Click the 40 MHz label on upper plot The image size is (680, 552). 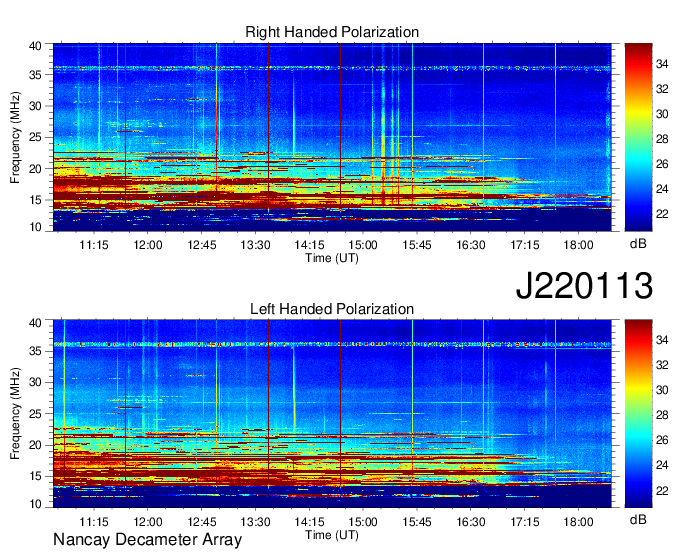[36, 46]
